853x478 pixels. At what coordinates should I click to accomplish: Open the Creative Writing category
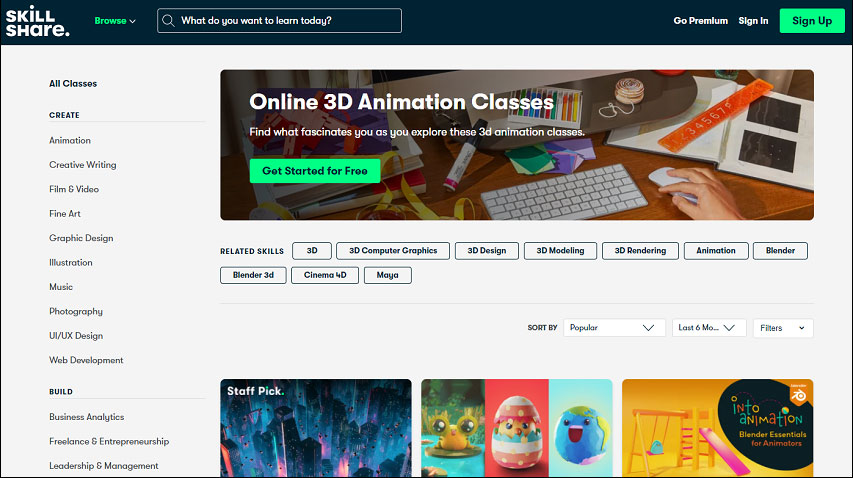[83, 165]
